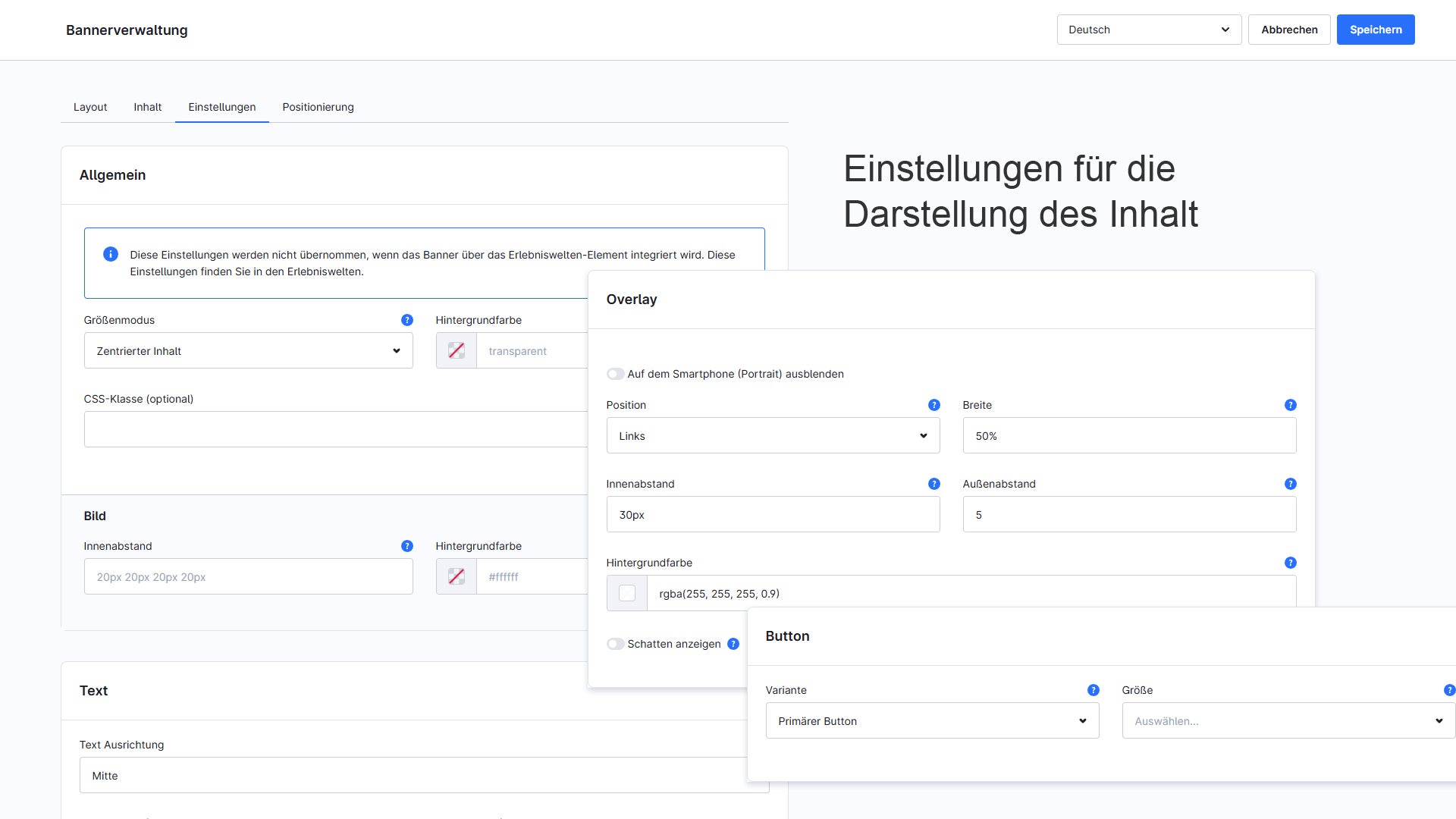Open the help tooltip for Größenmodus

point(407,320)
